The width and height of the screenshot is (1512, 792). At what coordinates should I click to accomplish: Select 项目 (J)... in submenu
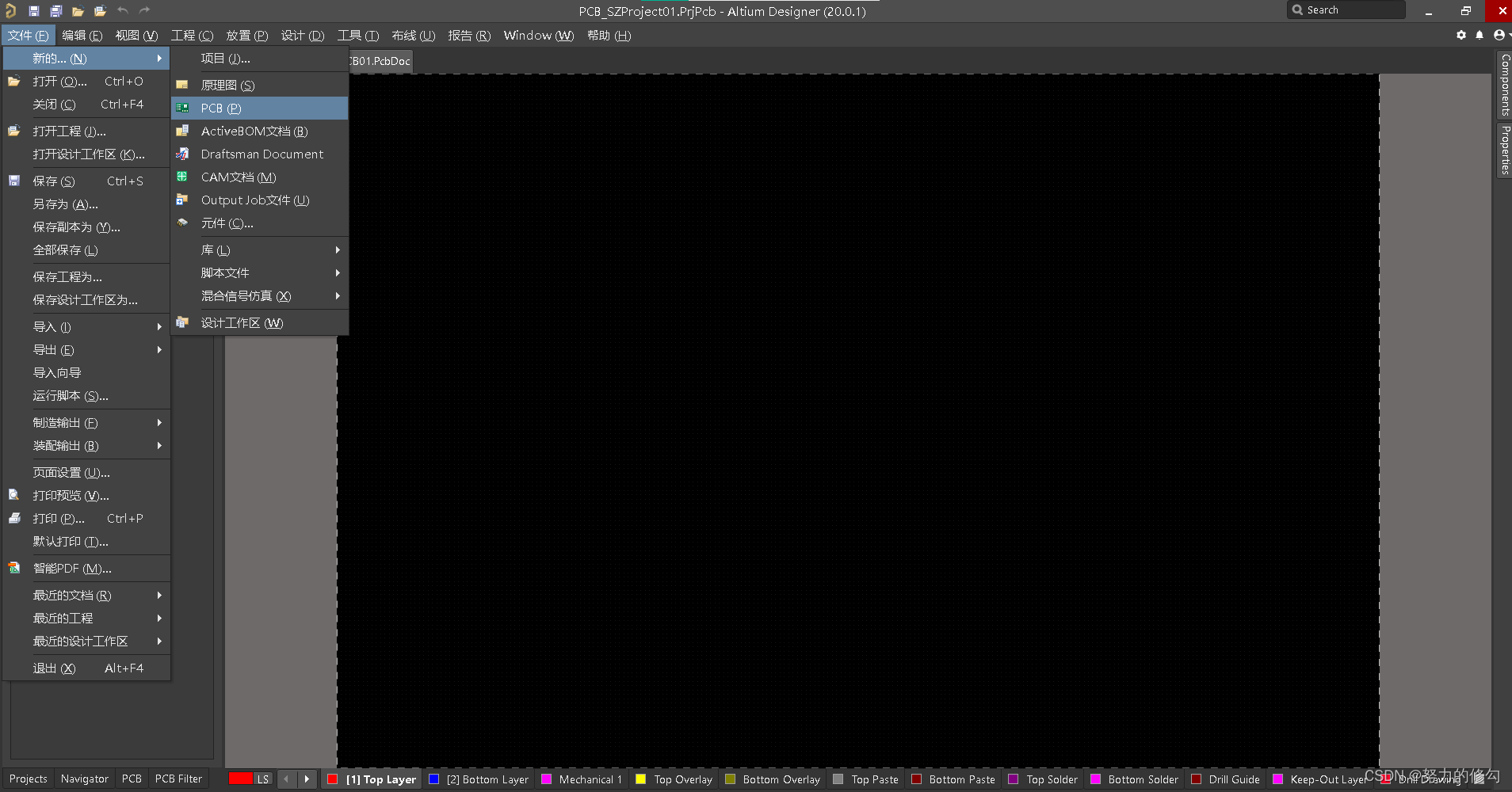pos(260,58)
